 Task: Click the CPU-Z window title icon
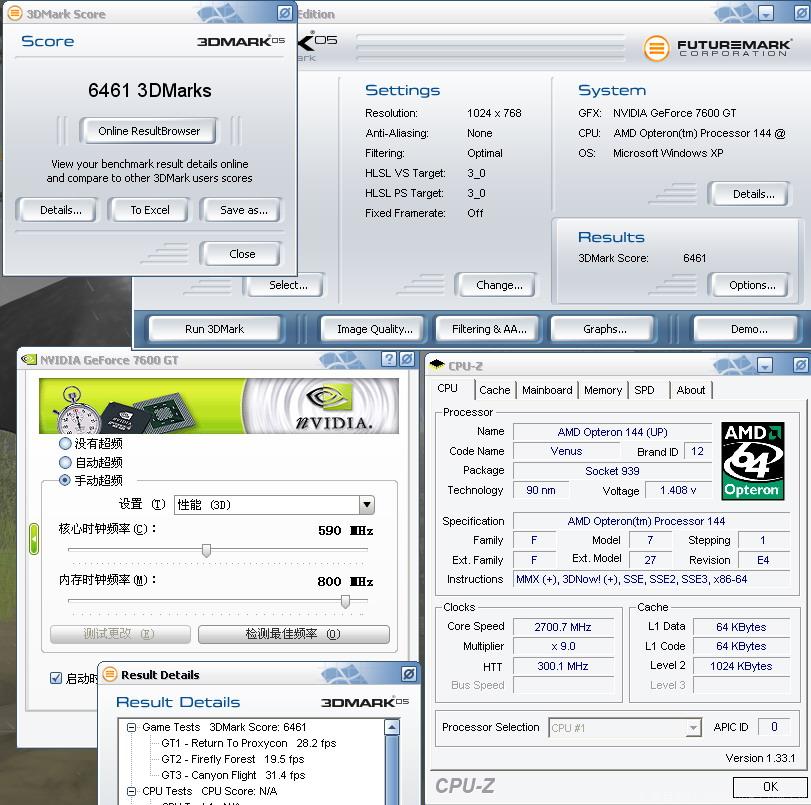point(437,364)
